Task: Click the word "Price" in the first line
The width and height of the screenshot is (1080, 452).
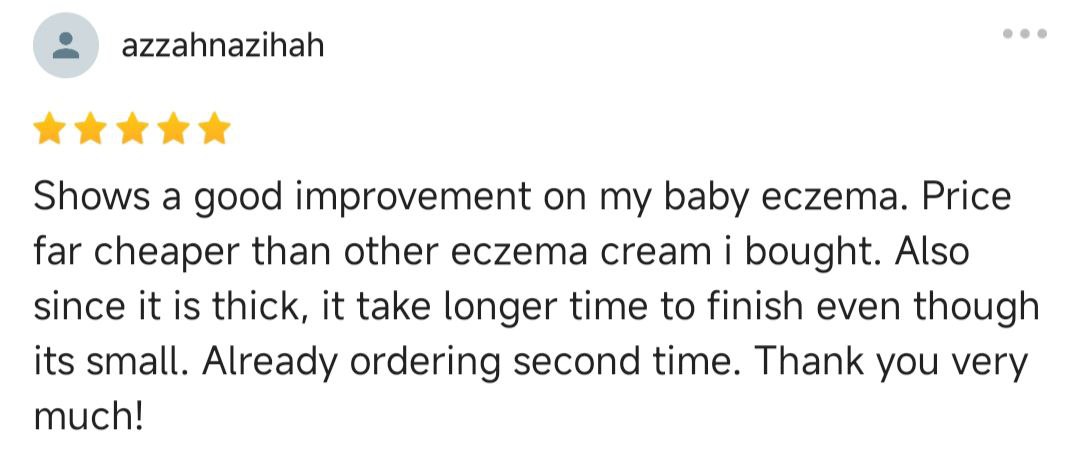Action: point(966,197)
